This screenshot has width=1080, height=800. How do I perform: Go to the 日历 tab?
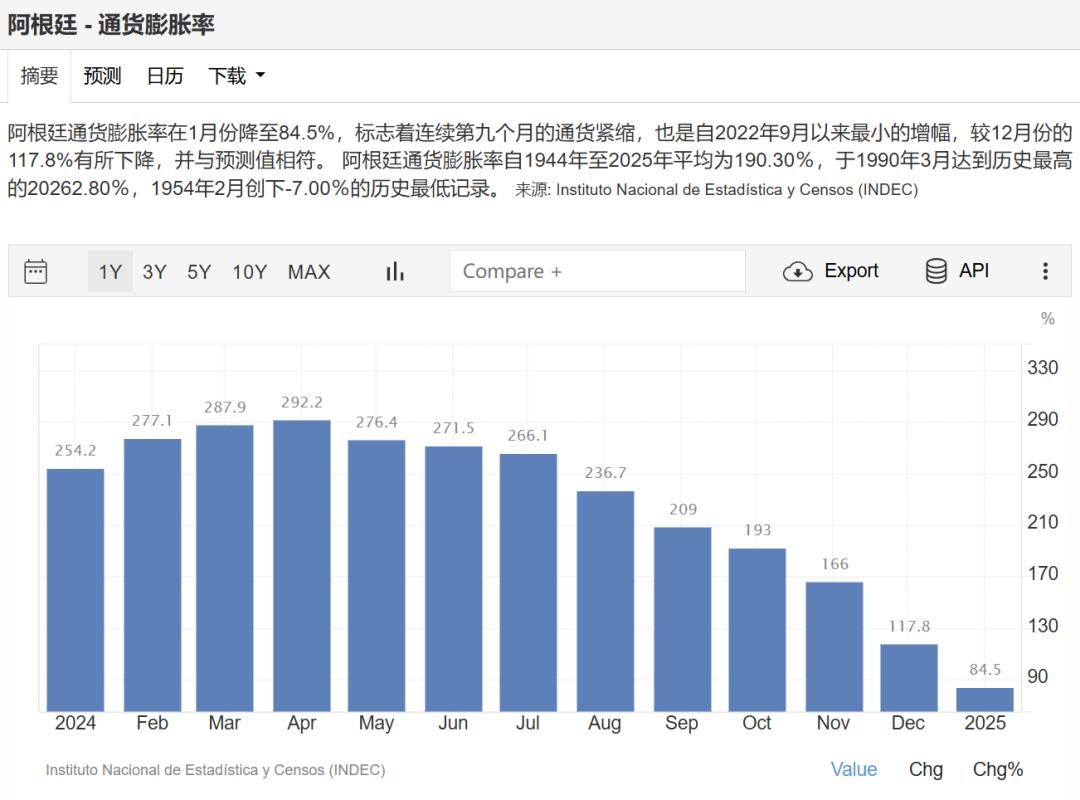tap(165, 76)
